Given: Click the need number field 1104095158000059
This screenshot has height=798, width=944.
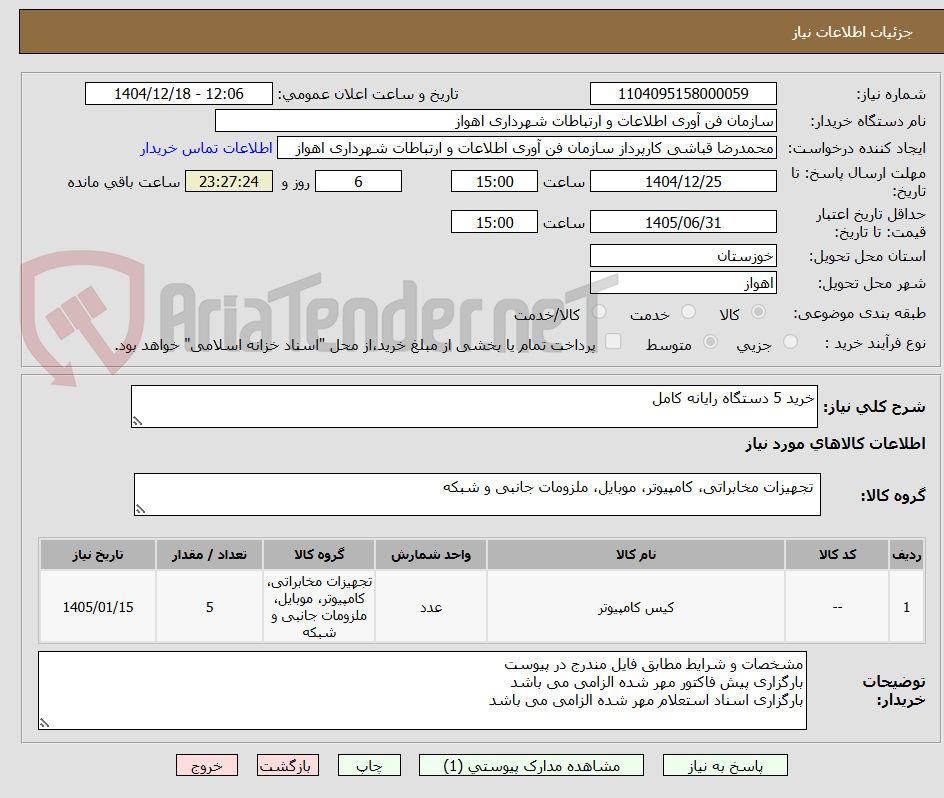Looking at the screenshot, I should tap(683, 94).
